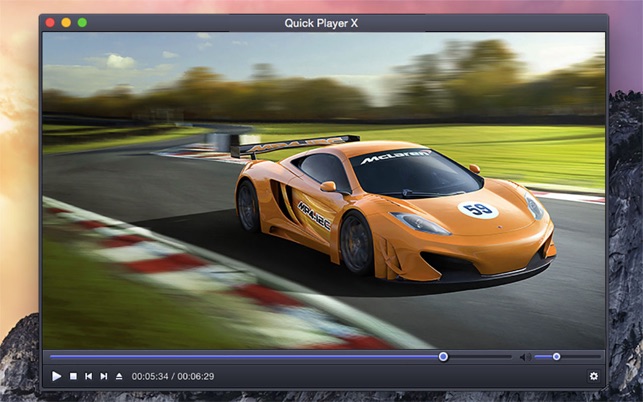Skip to the next track
The height and width of the screenshot is (402, 643).
click(x=103, y=376)
